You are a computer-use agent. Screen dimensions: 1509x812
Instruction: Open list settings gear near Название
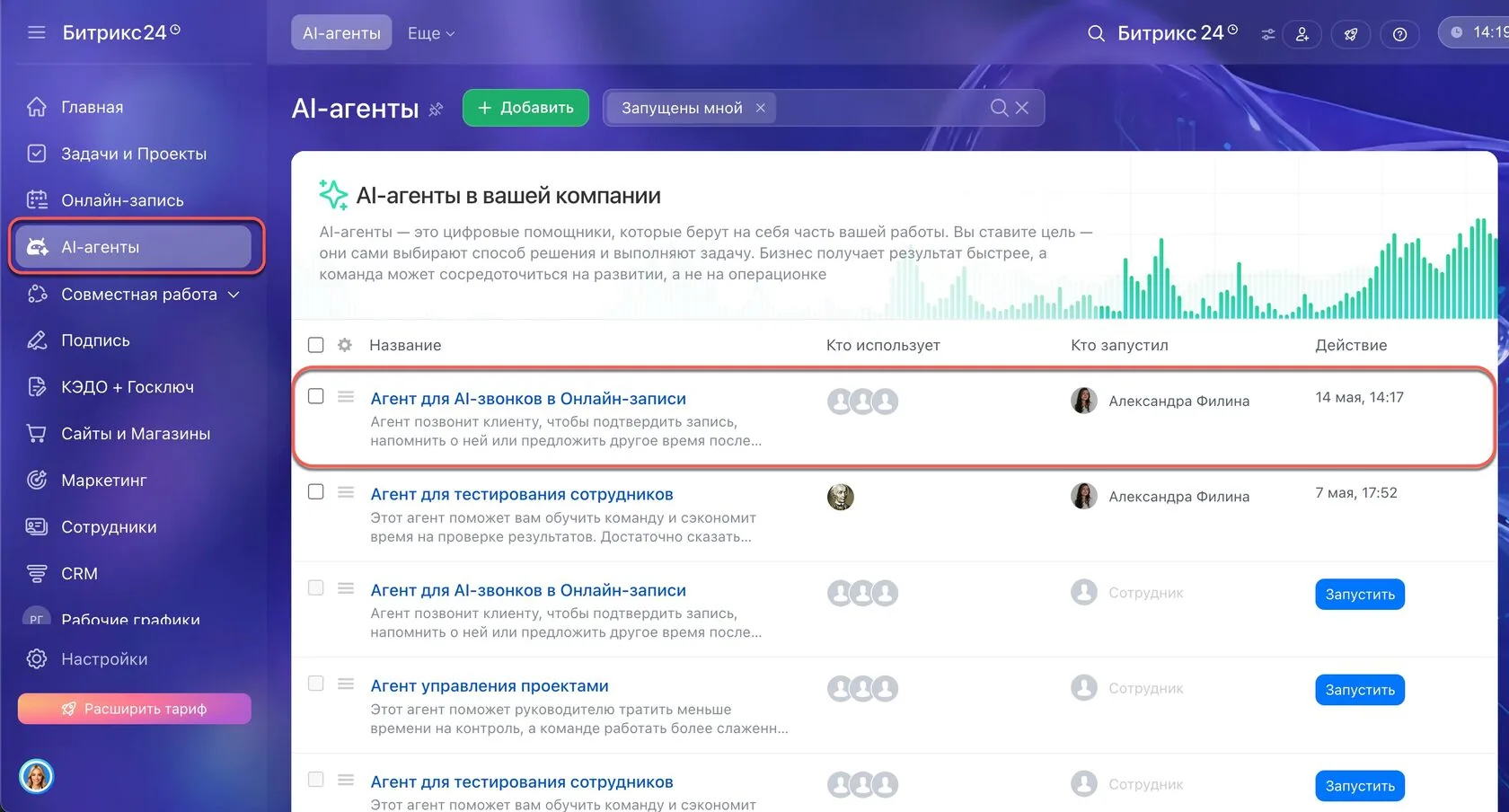345,345
